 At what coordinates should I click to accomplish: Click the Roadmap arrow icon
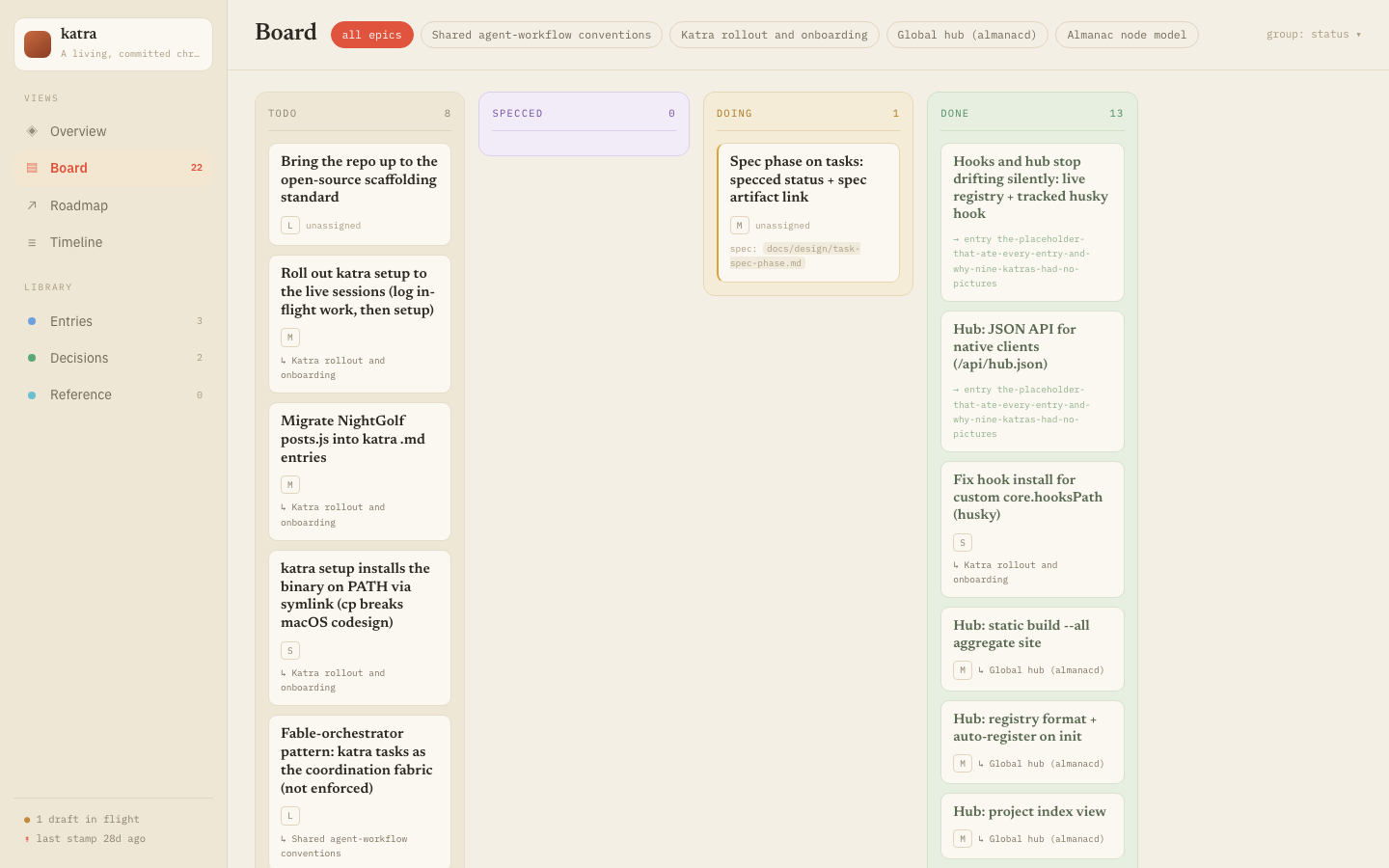32,205
